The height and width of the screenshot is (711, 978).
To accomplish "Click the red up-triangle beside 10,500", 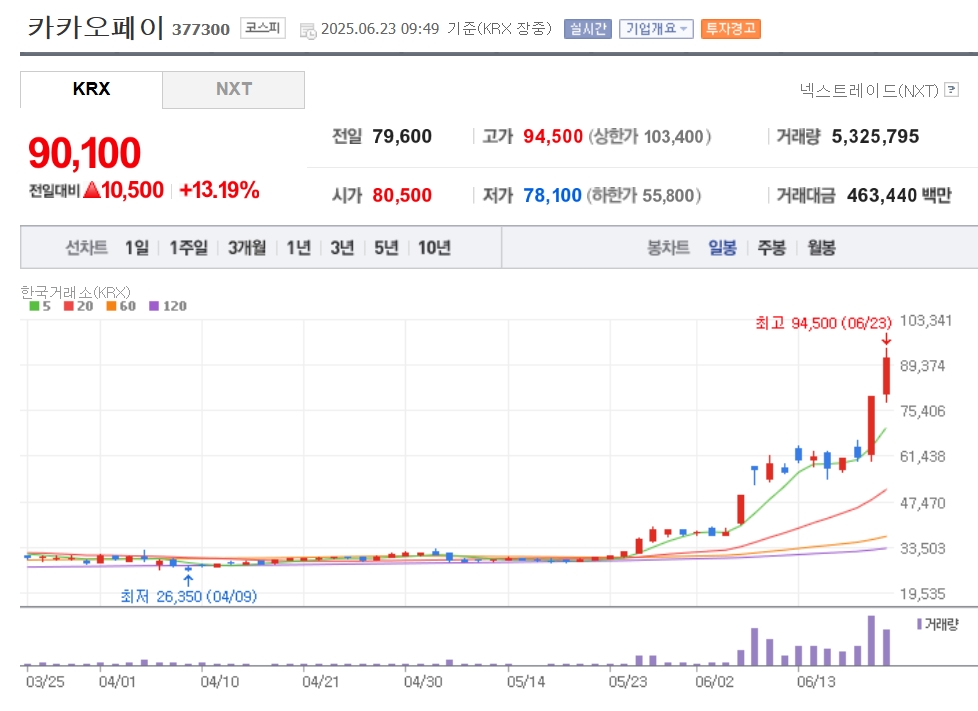I will coord(92,190).
